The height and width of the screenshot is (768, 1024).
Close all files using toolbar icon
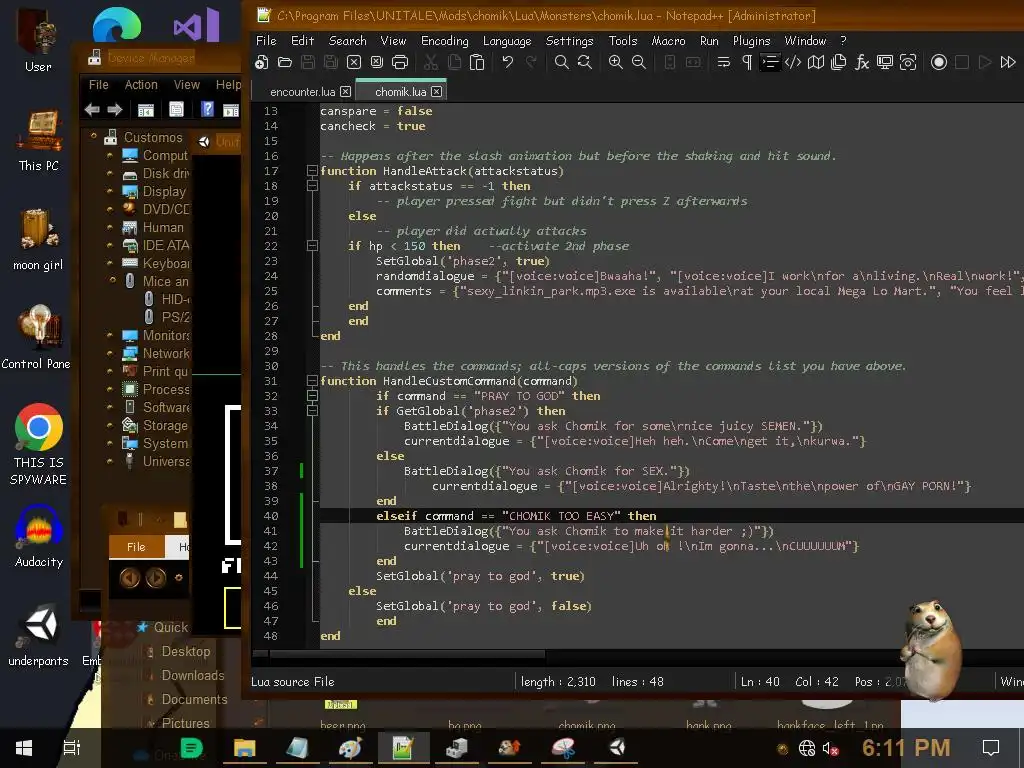tap(377, 62)
